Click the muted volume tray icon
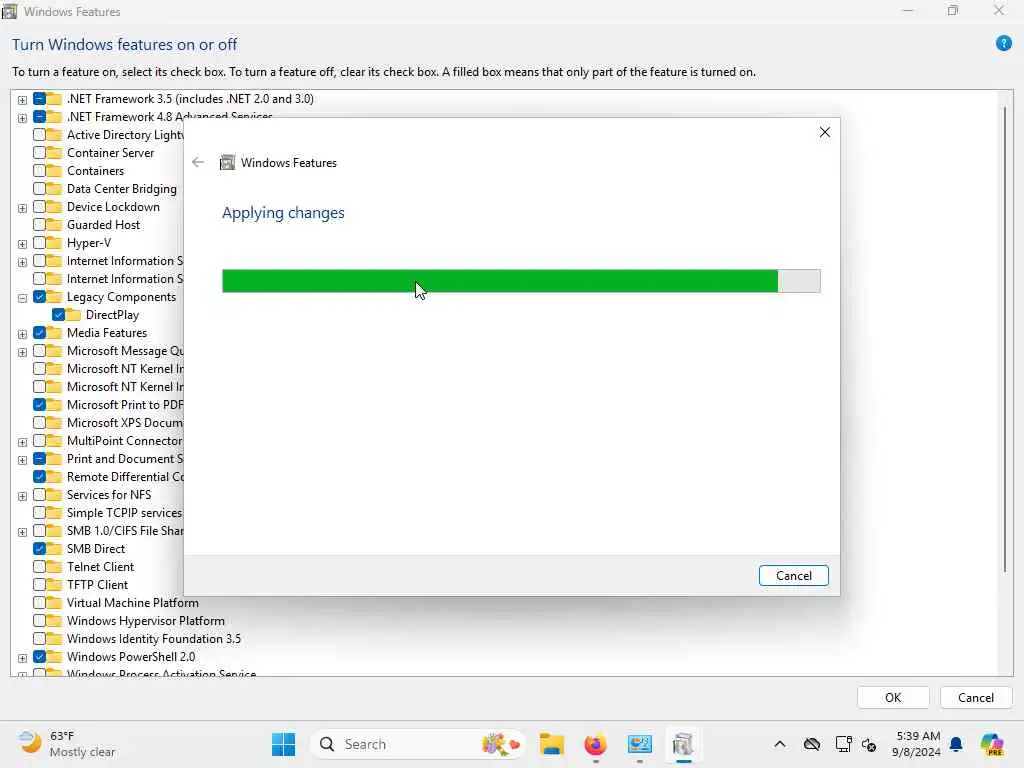The height and width of the screenshot is (768, 1024). coord(869,744)
